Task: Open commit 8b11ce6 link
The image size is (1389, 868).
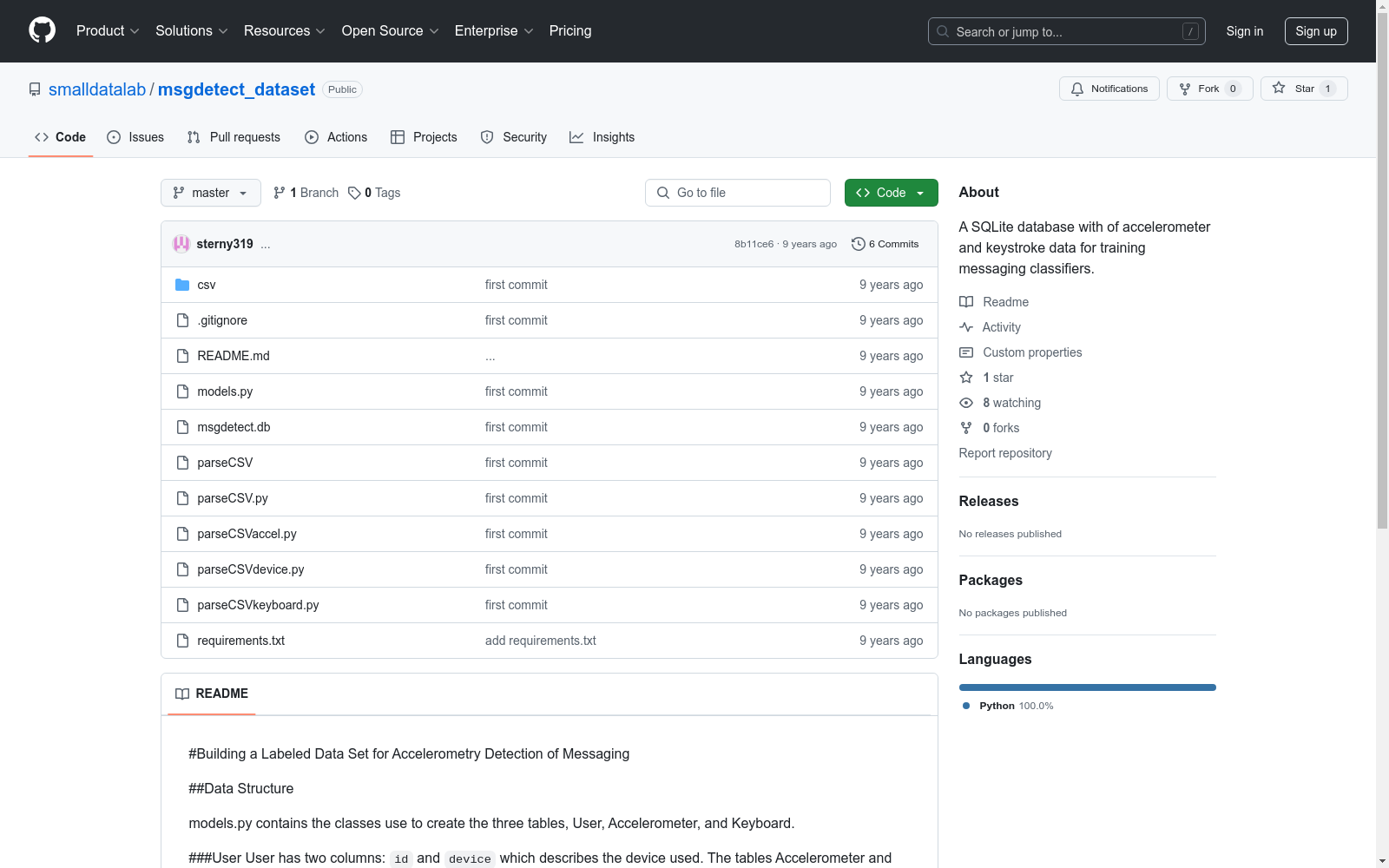Action: click(754, 244)
